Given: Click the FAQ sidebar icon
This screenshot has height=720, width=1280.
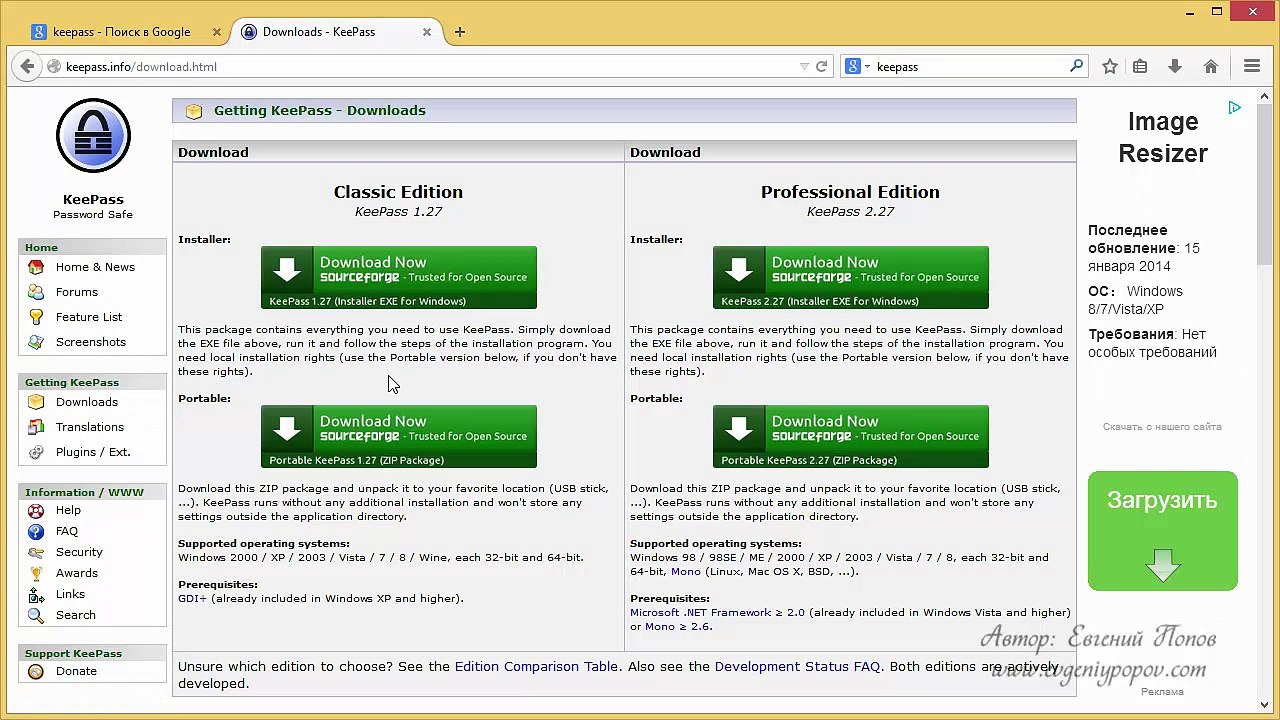Looking at the screenshot, I should point(36,531).
